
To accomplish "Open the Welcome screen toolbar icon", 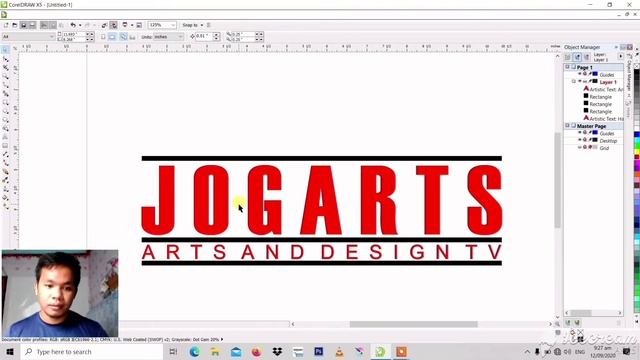I will point(139,25).
